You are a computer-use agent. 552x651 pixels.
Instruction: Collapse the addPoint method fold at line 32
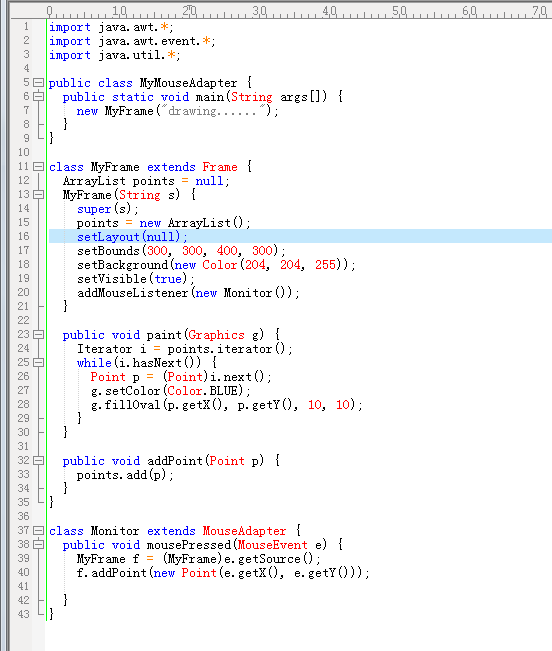point(38,461)
